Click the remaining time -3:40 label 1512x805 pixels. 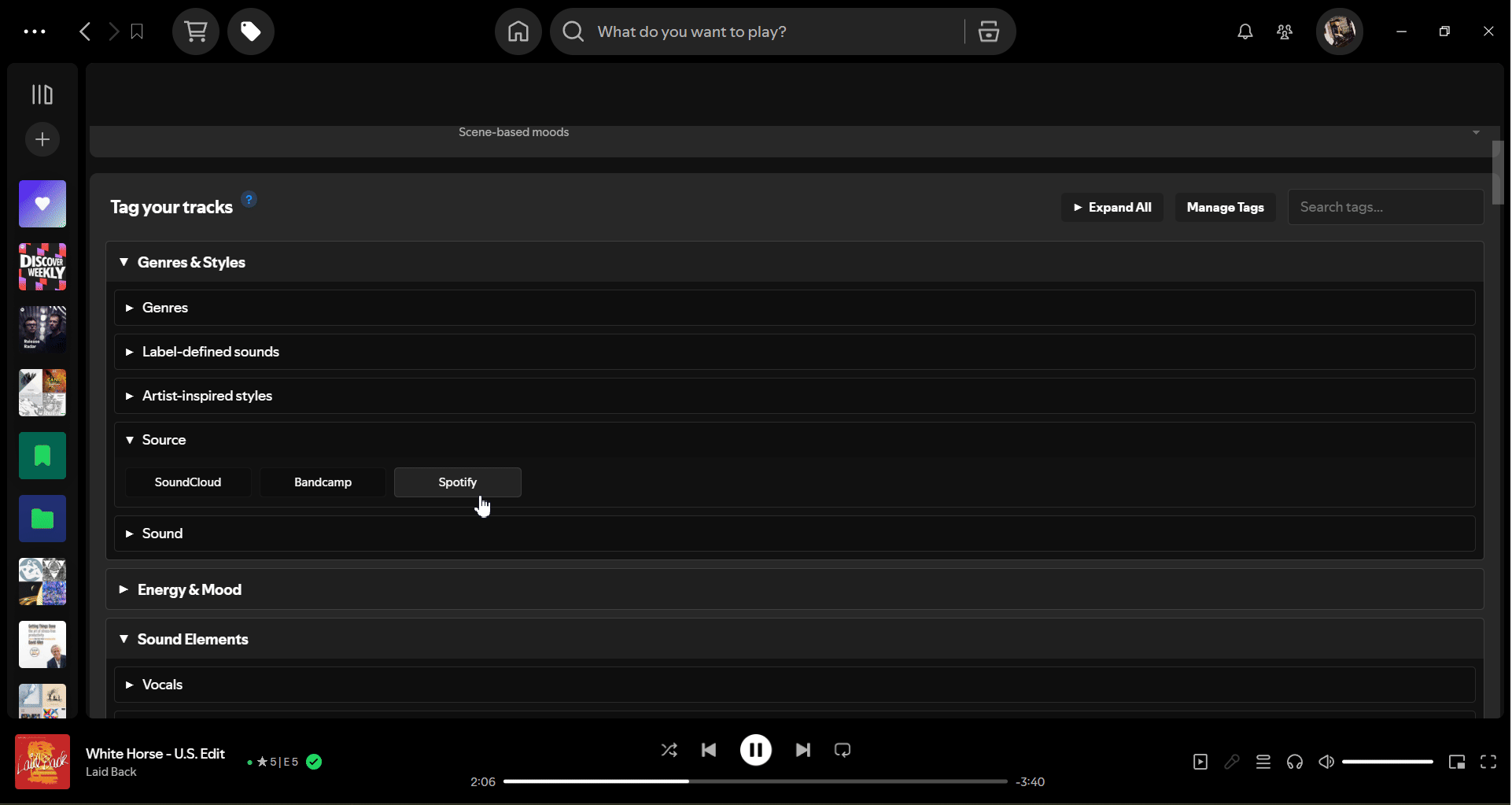pyautogui.click(x=1030, y=781)
